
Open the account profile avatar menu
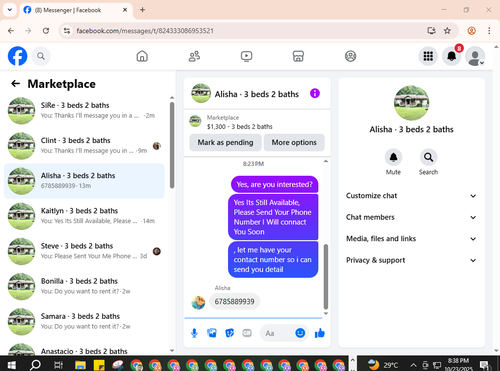point(475,56)
